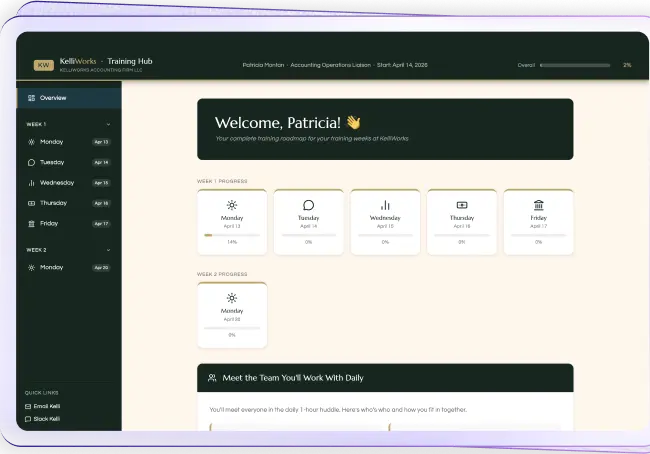Open the Overview sidebar item
The width and height of the screenshot is (650, 454).
[69, 98]
